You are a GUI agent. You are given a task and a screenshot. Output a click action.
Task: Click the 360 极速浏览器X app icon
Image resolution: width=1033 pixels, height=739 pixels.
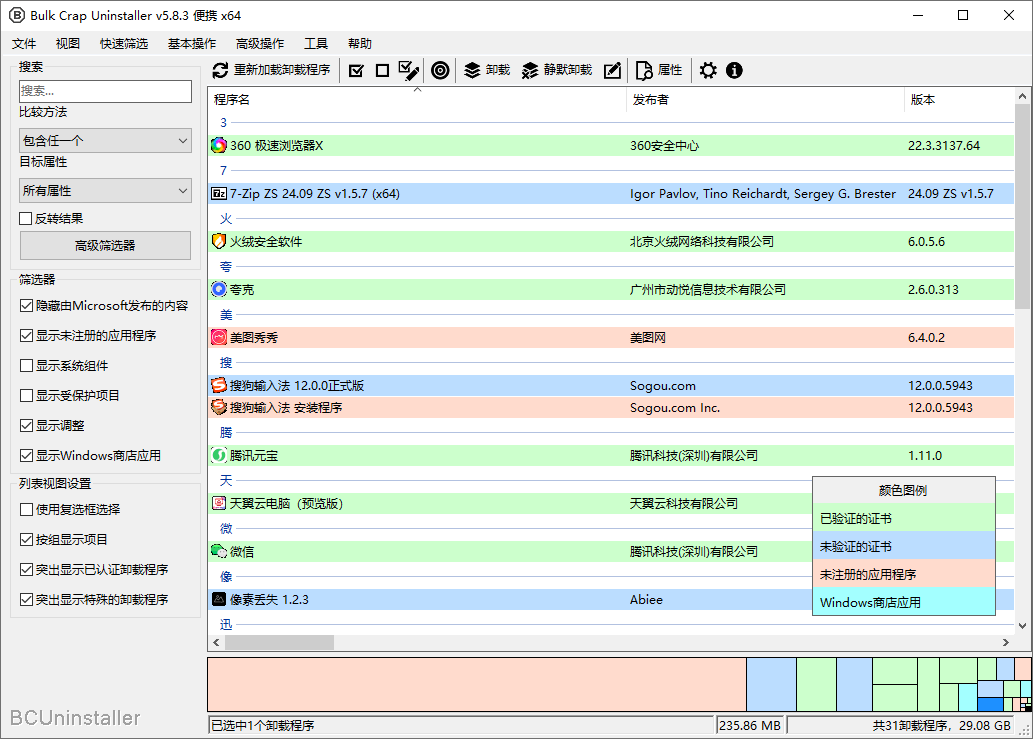pos(219,146)
